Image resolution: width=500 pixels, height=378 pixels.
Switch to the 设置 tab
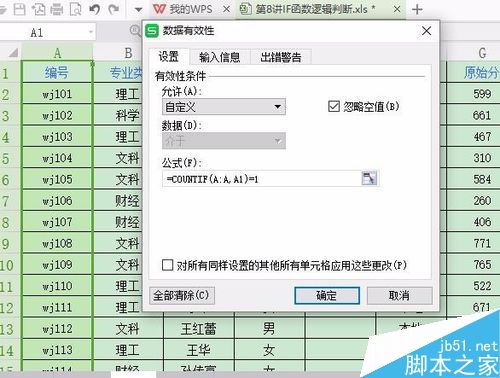click(169, 57)
